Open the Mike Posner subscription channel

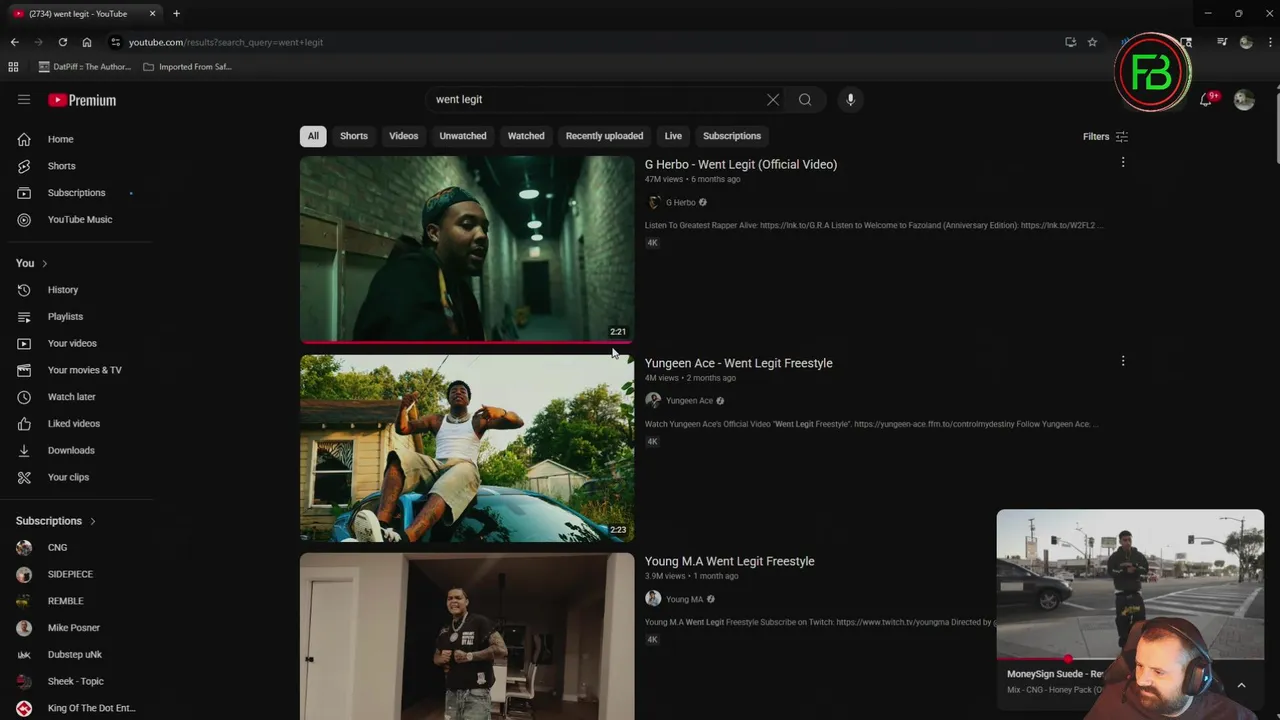(x=76, y=628)
